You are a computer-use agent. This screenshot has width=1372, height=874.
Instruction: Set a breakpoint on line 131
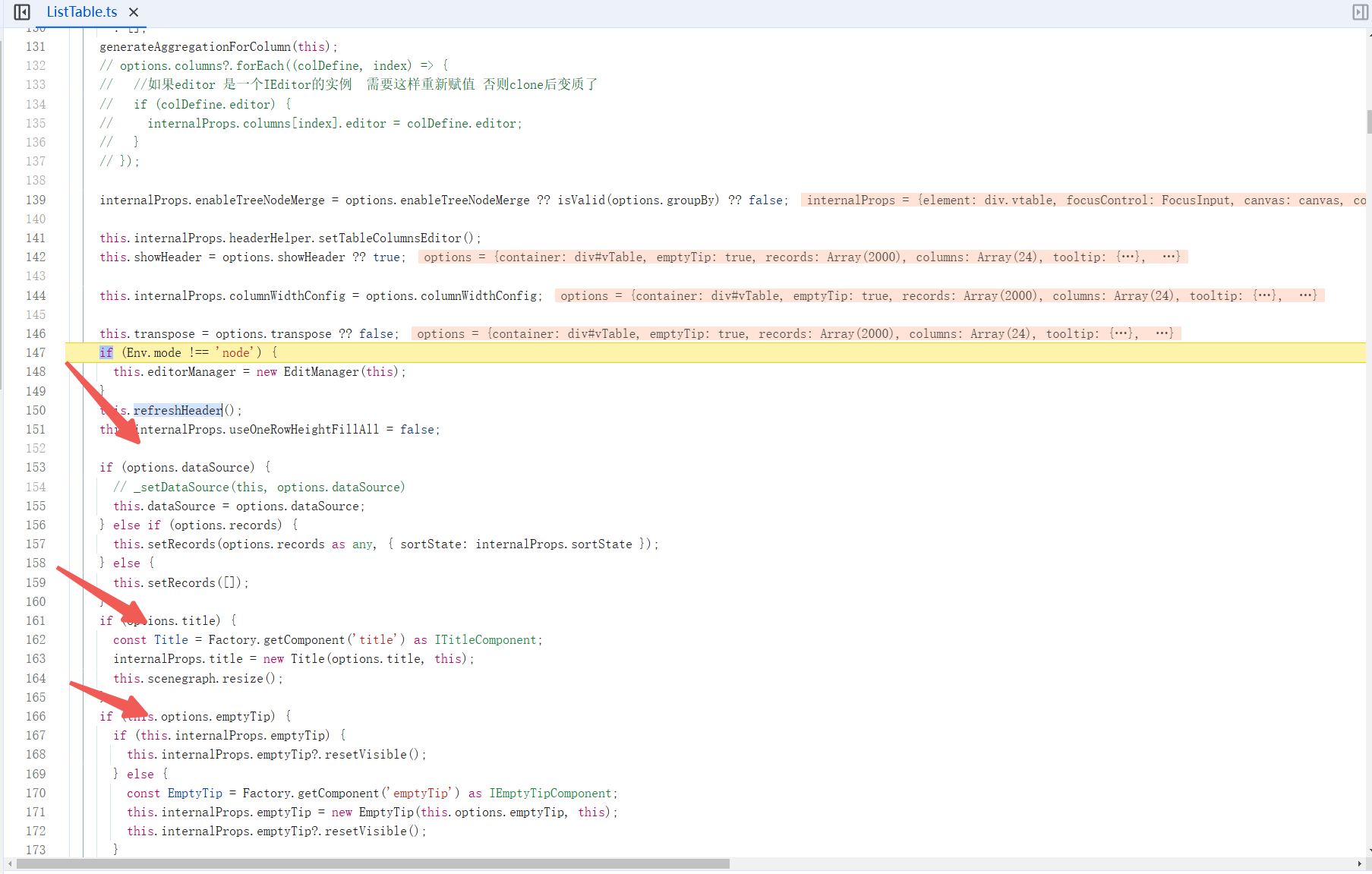point(36,46)
